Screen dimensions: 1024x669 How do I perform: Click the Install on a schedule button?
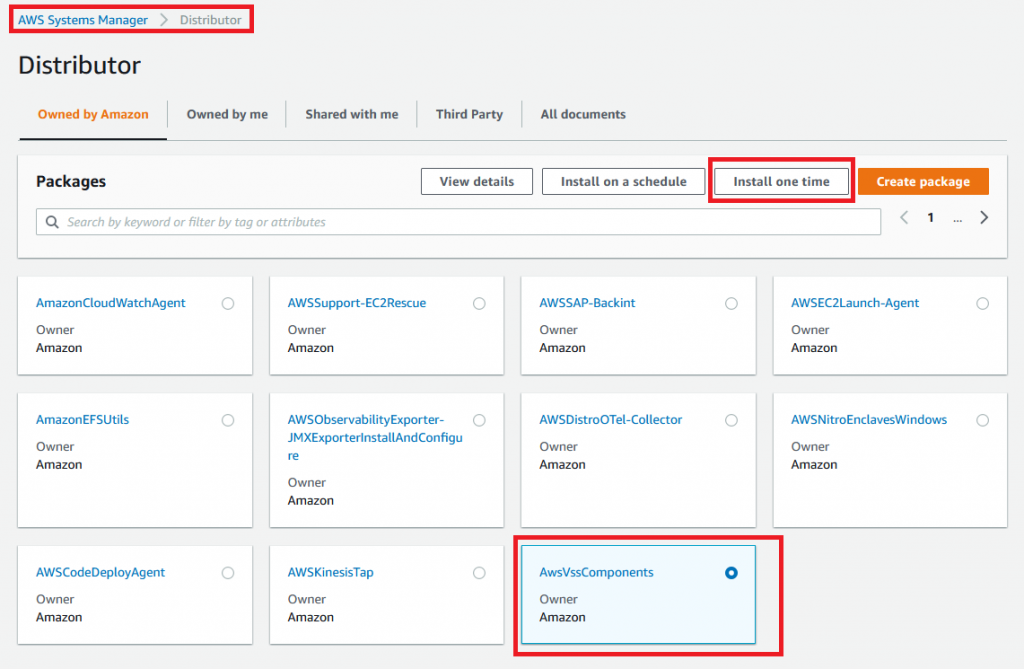click(x=623, y=181)
